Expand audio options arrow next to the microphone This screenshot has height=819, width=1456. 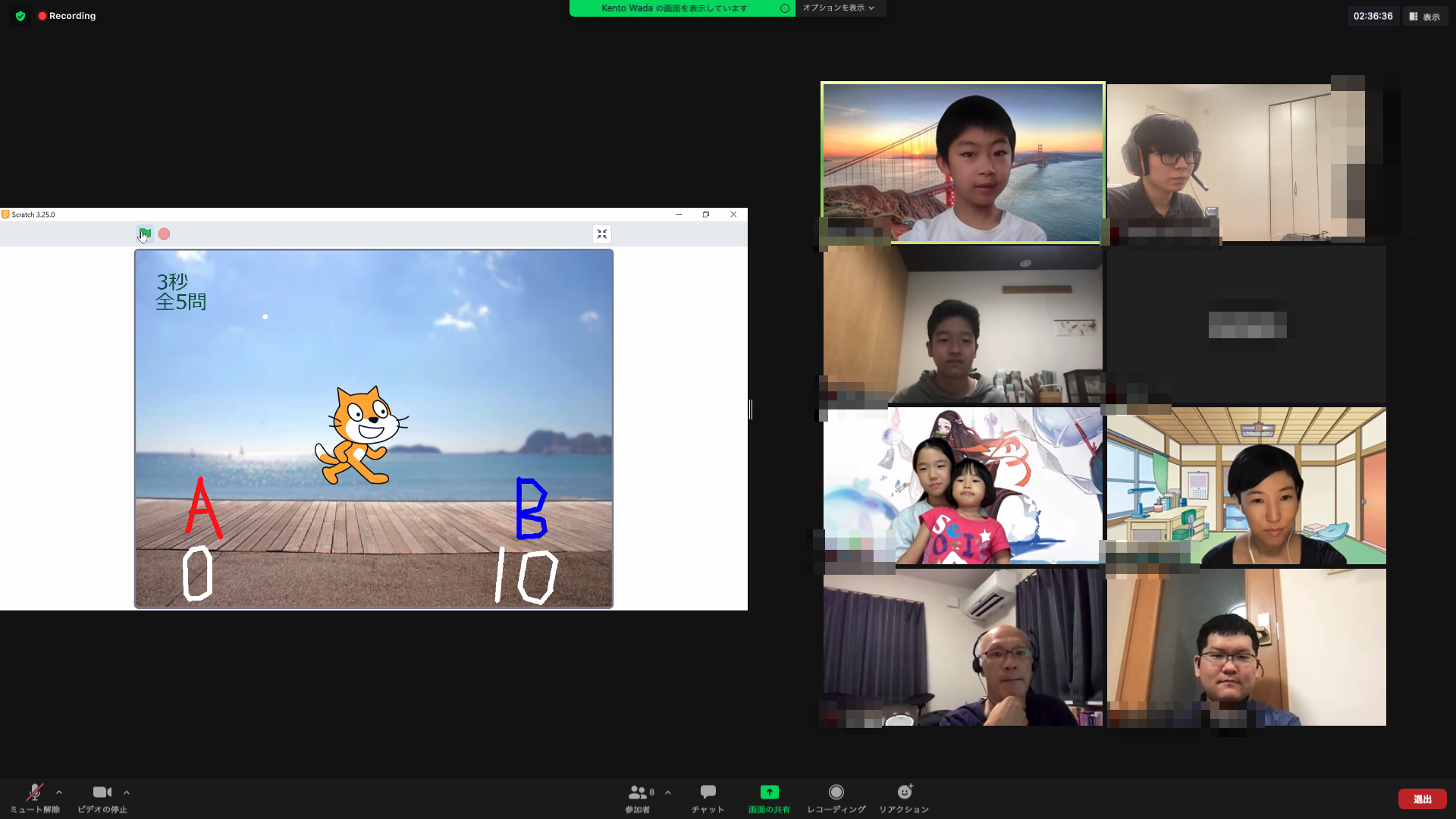pyautogui.click(x=59, y=792)
